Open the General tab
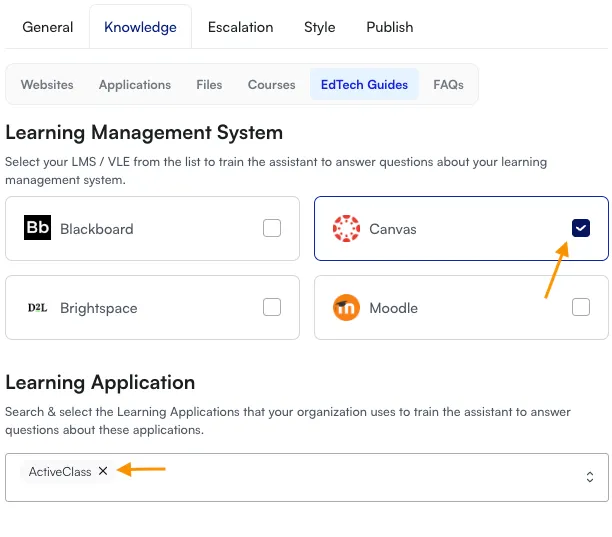 (x=48, y=27)
